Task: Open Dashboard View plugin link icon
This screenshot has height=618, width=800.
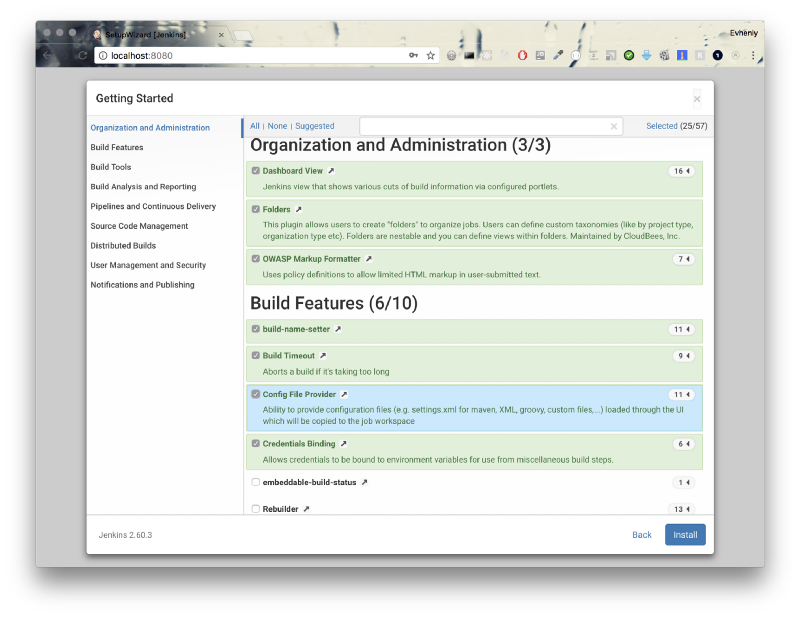Action: (331, 171)
